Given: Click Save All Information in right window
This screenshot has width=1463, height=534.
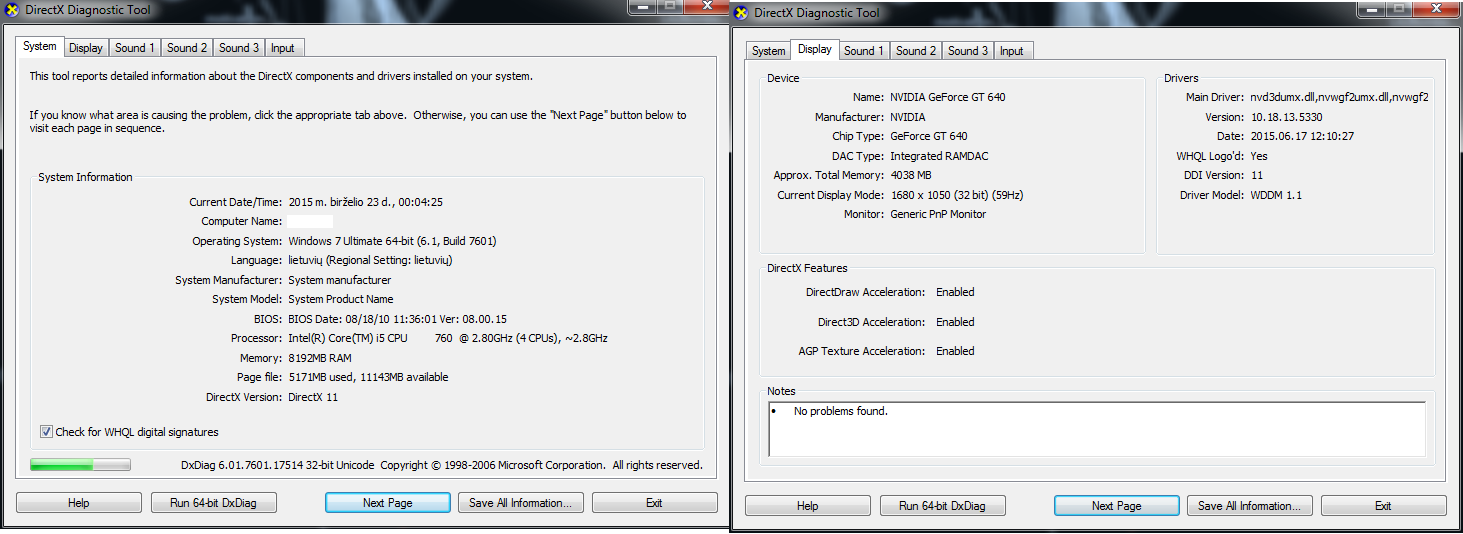Looking at the screenshot, I should click(x=1249, y=506).
